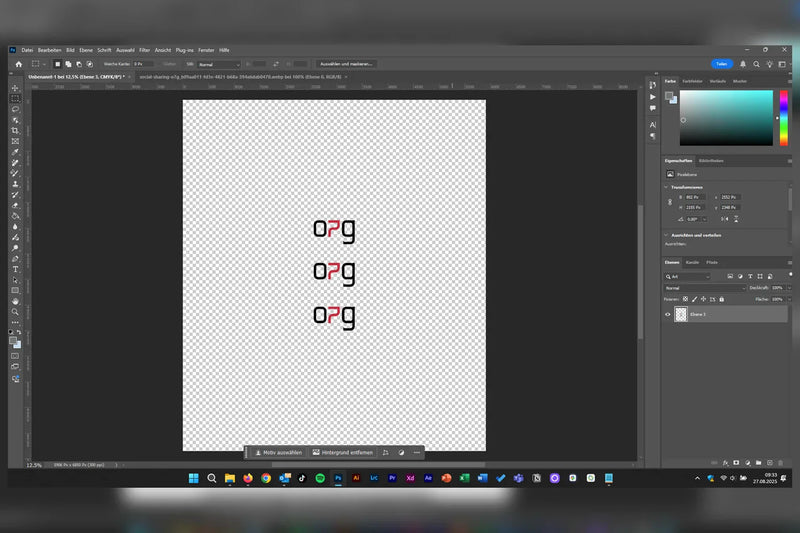Open the layer blend mode dropdown

(704, 288)
